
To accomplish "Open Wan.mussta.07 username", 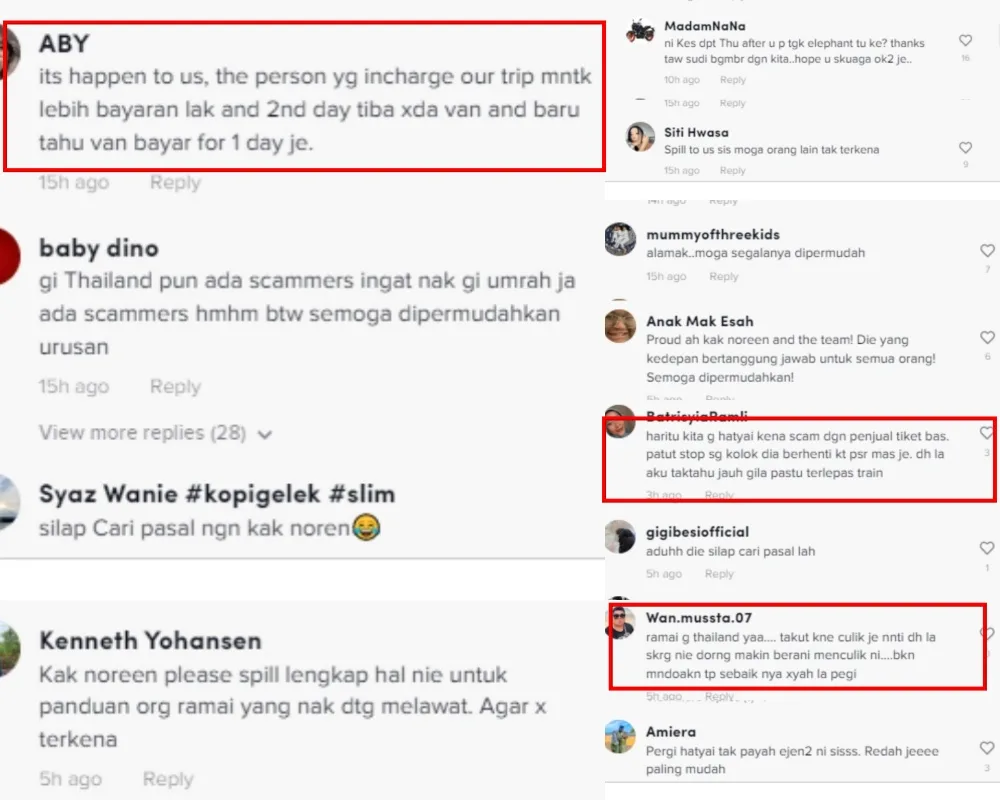I will [699, 618].
